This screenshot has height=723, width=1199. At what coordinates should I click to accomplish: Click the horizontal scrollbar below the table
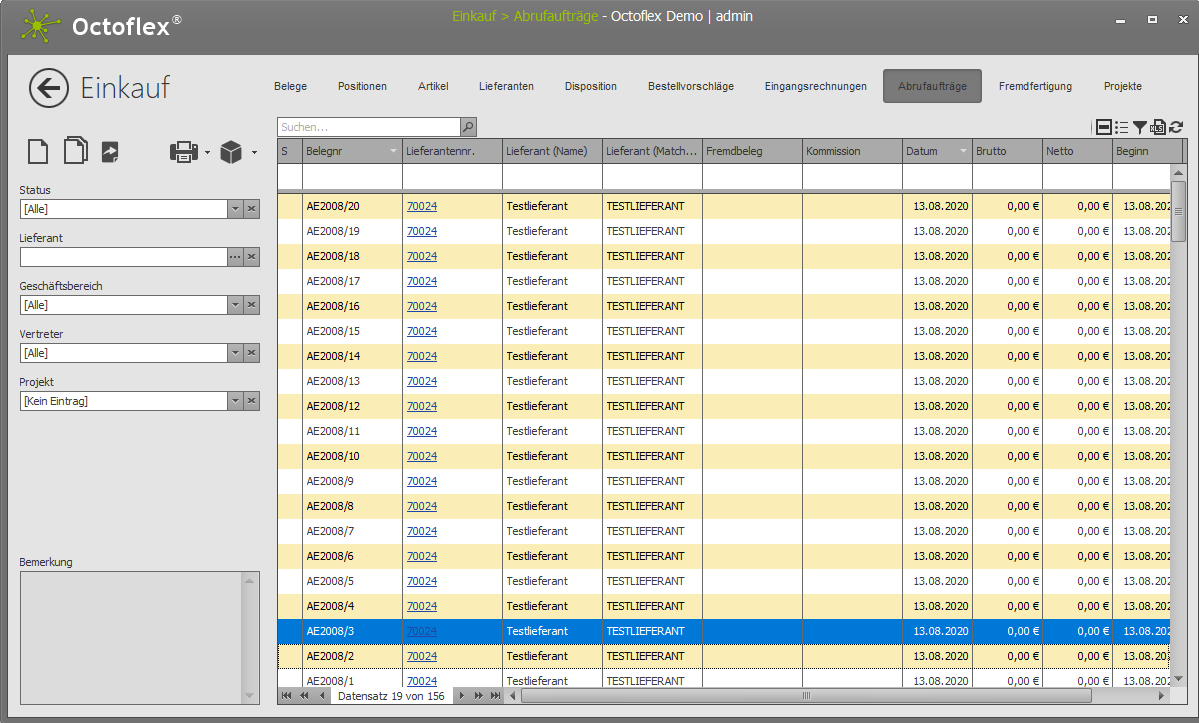805,695
